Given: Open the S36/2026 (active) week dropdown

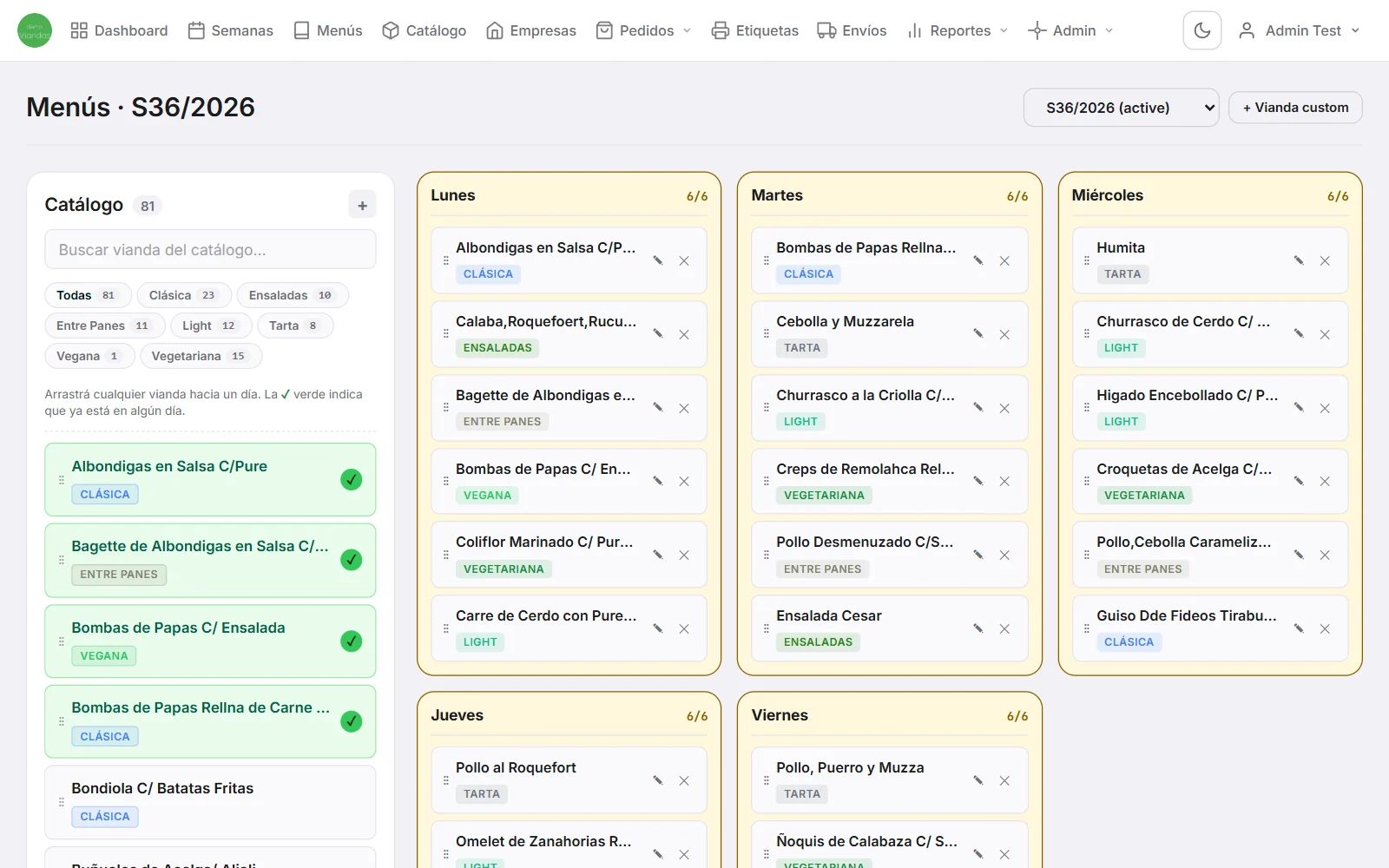Looking at the screenshot, I should 1121,108.
